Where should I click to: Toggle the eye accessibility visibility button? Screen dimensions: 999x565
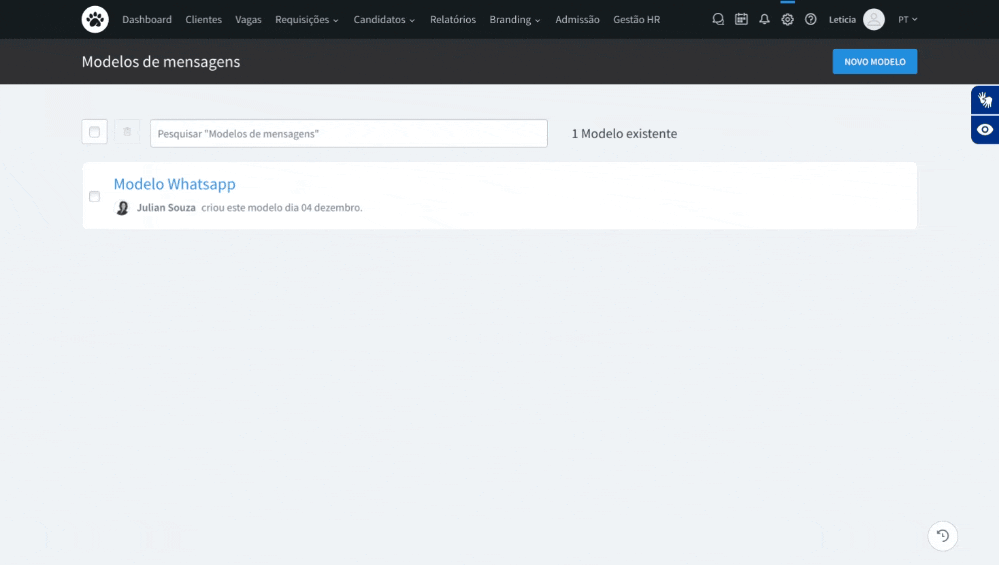tap(985, 130)
